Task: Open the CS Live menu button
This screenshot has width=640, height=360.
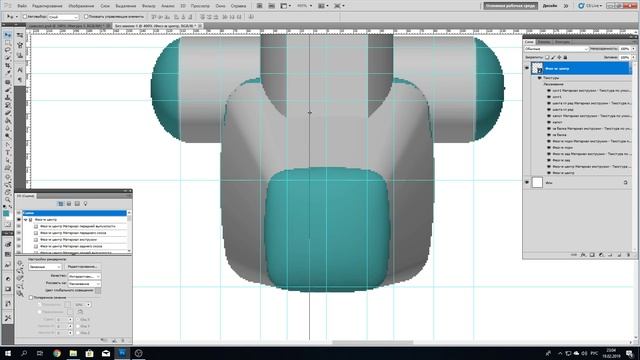Action: click(x=590, y=6)
